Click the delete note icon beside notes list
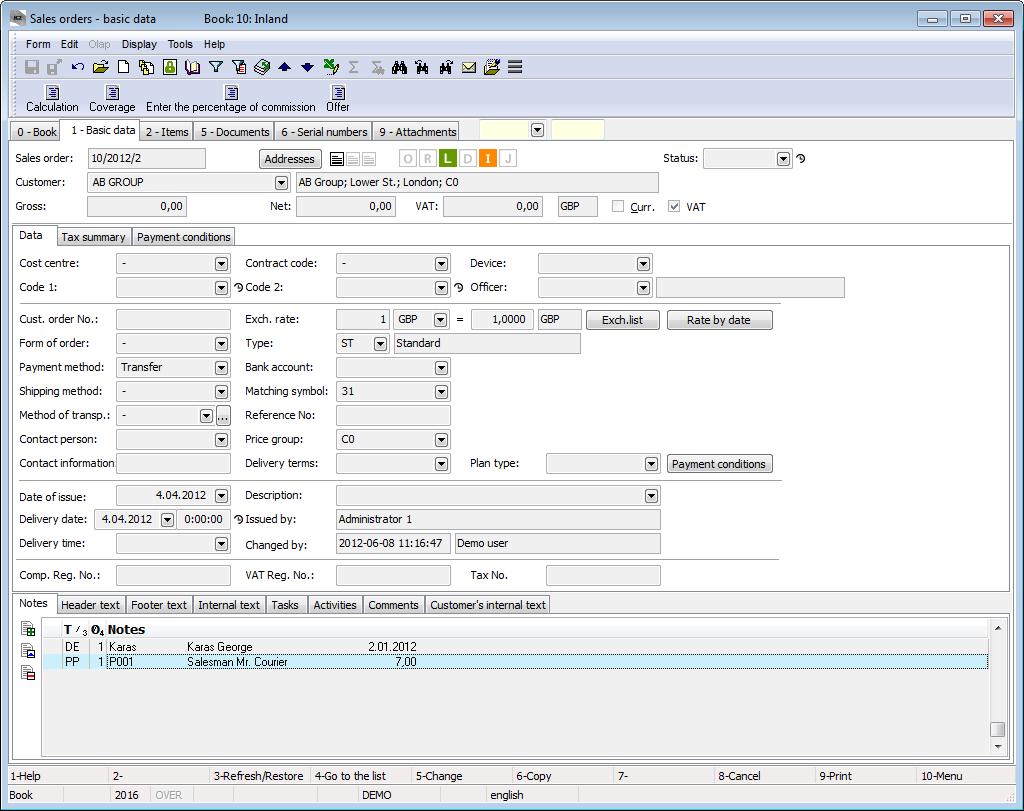The height and width of the screenshot is (811, 1024). coord(28,673)
